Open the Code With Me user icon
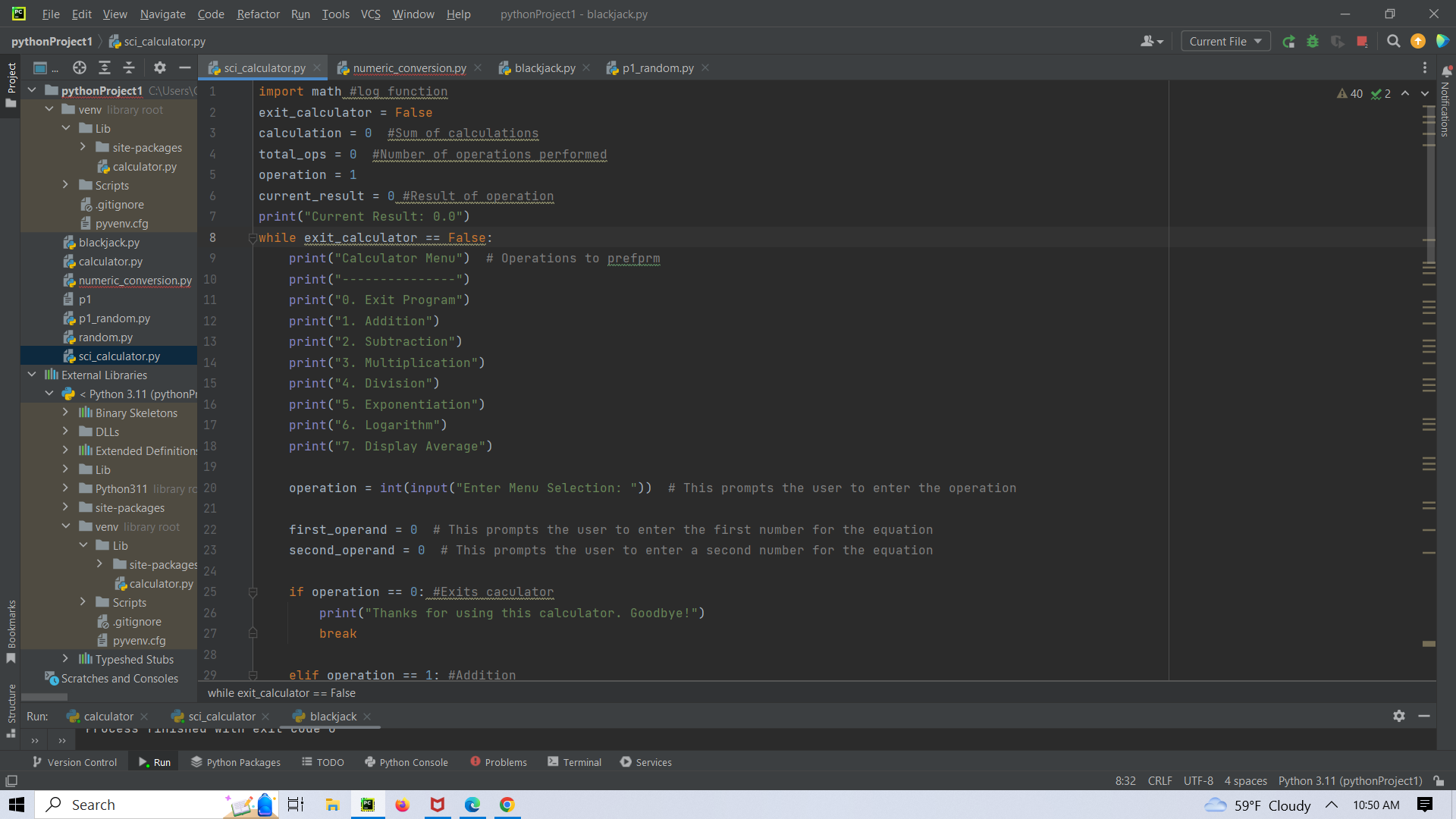This screenshot has width=1456, height=819. pos(1151,42)
